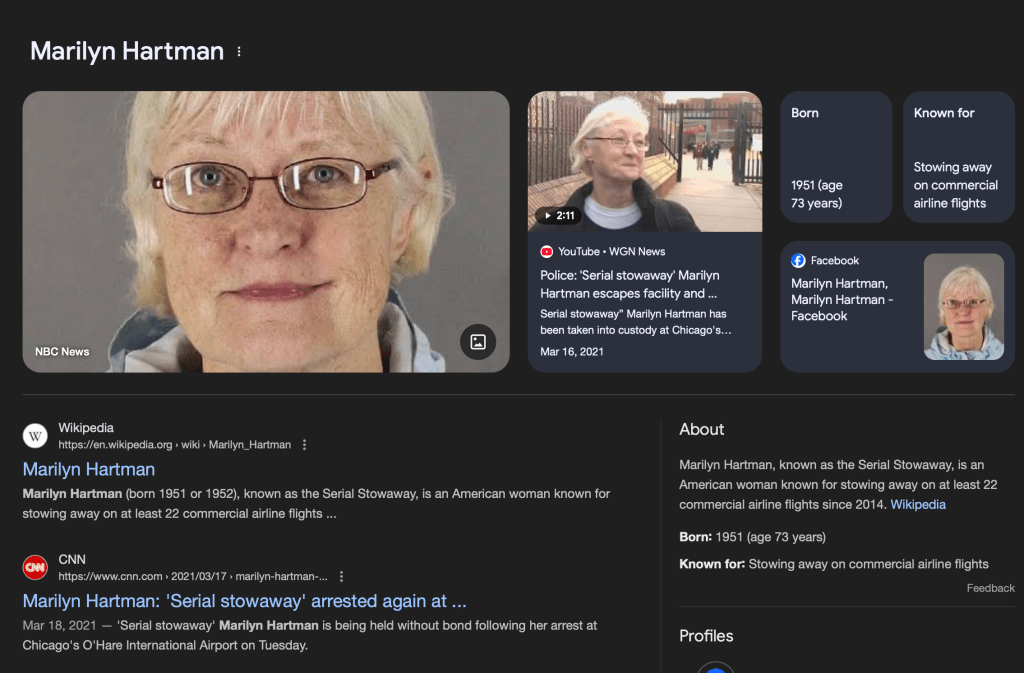Select the Born 1951 info card
The image size is (1024, 673).
pos(836,157)
